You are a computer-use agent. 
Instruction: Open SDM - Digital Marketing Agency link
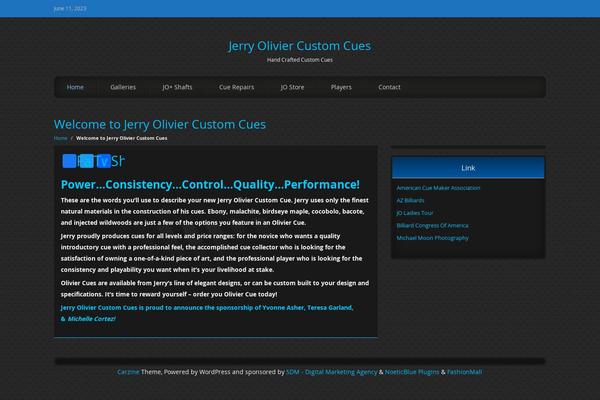tap(331, 372)
